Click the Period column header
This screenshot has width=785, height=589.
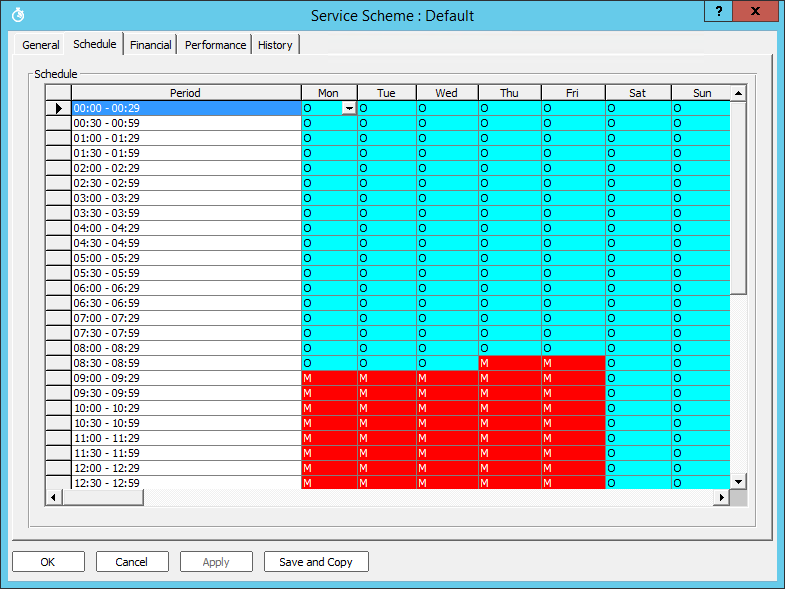[x=186, y=93]
